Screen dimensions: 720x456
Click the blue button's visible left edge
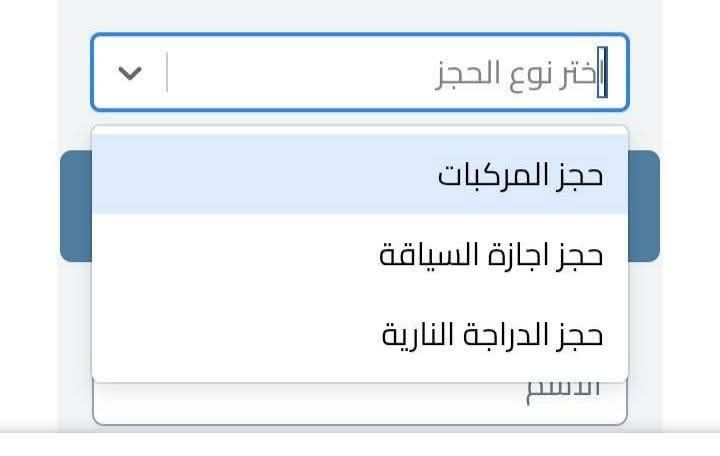(75, 205)
